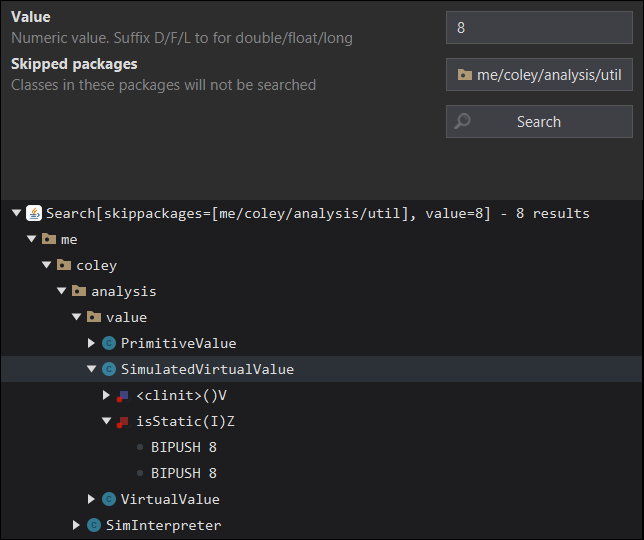This screenshot has height=540, width=644.
Task: Select the isStatic(I)Z row text
Action: click(x=185, y=421)
